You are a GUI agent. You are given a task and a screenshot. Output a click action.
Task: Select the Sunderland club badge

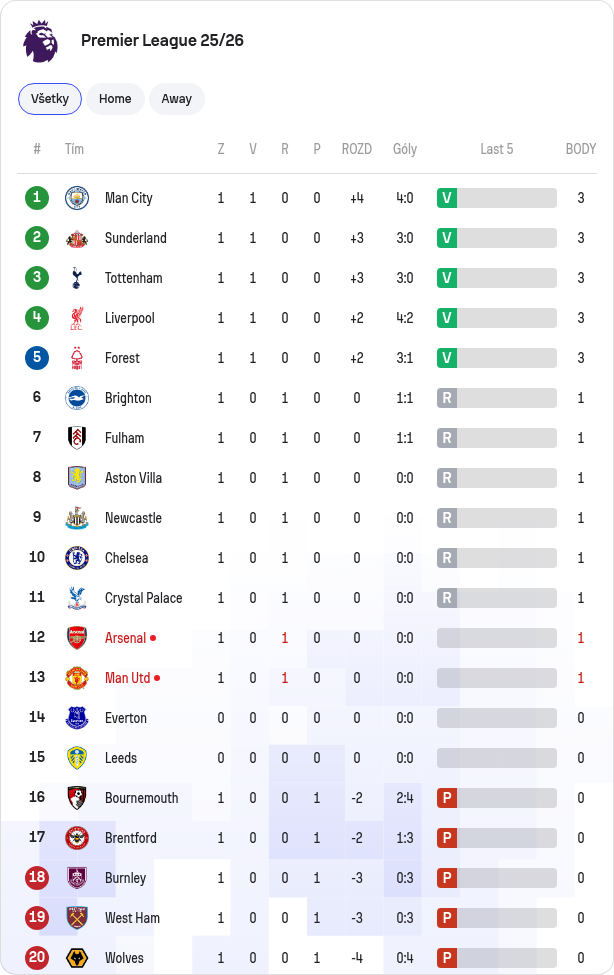click(77, 238)
